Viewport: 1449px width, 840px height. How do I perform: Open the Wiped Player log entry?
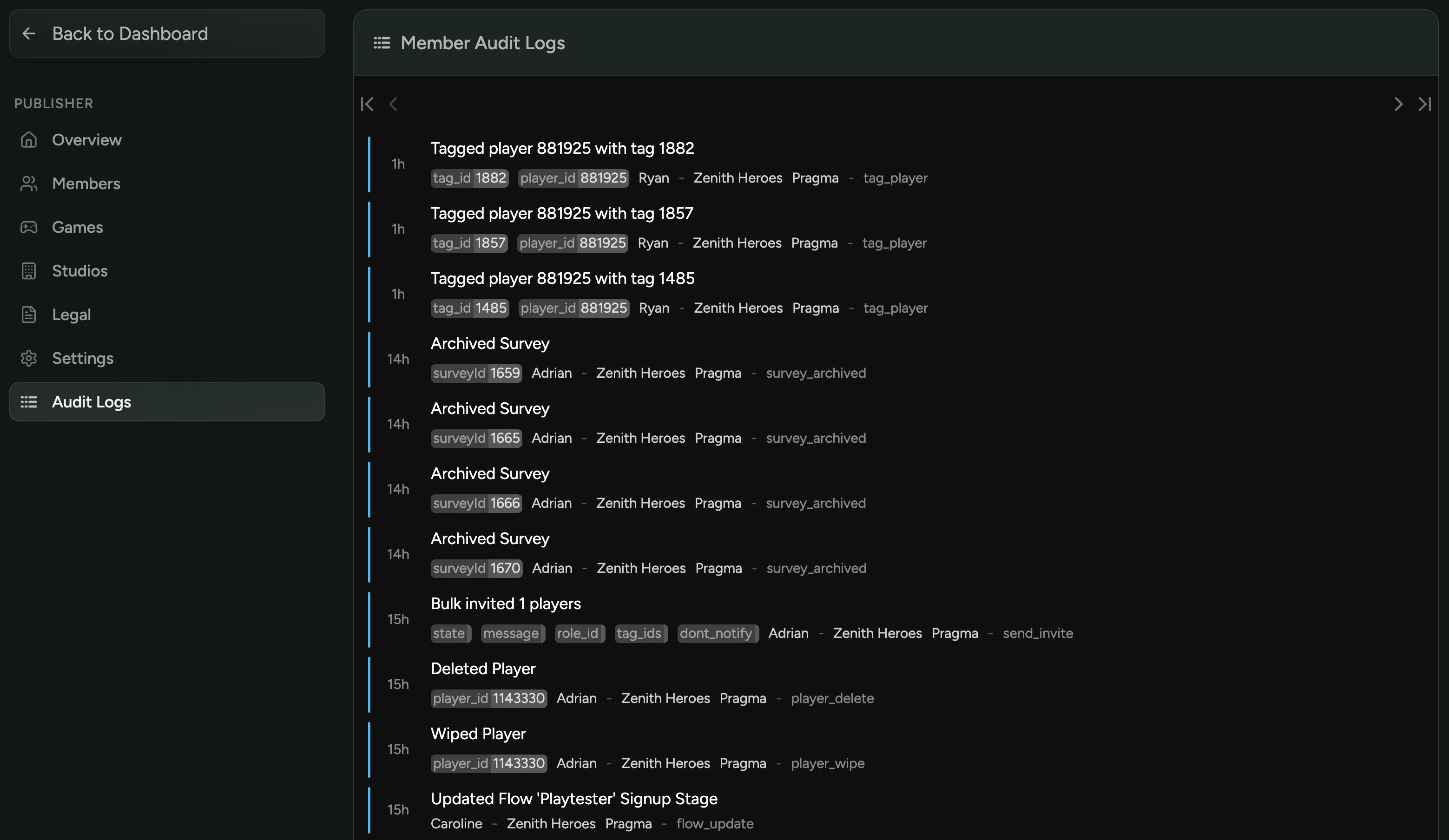coord(478,734)
